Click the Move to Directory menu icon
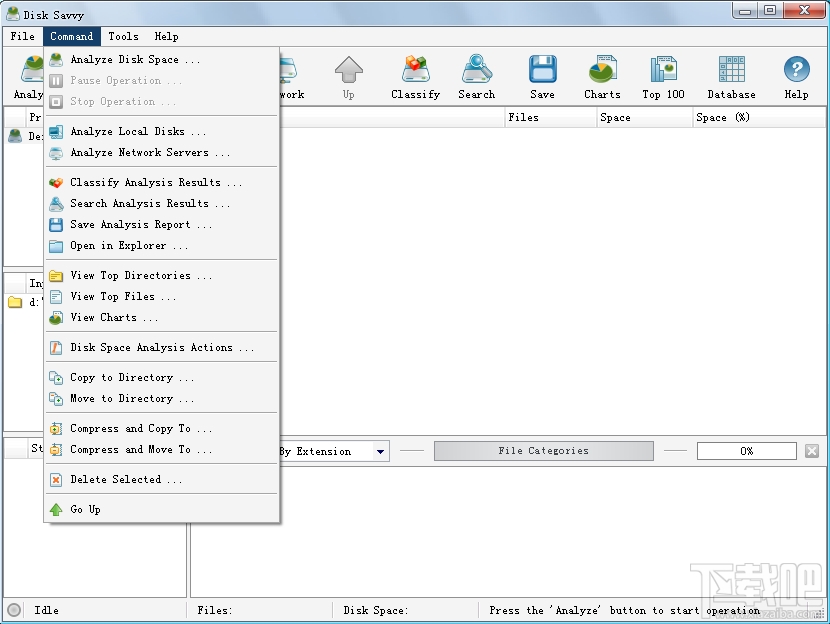This screenshot has height=624, width=830. point(56,399)
